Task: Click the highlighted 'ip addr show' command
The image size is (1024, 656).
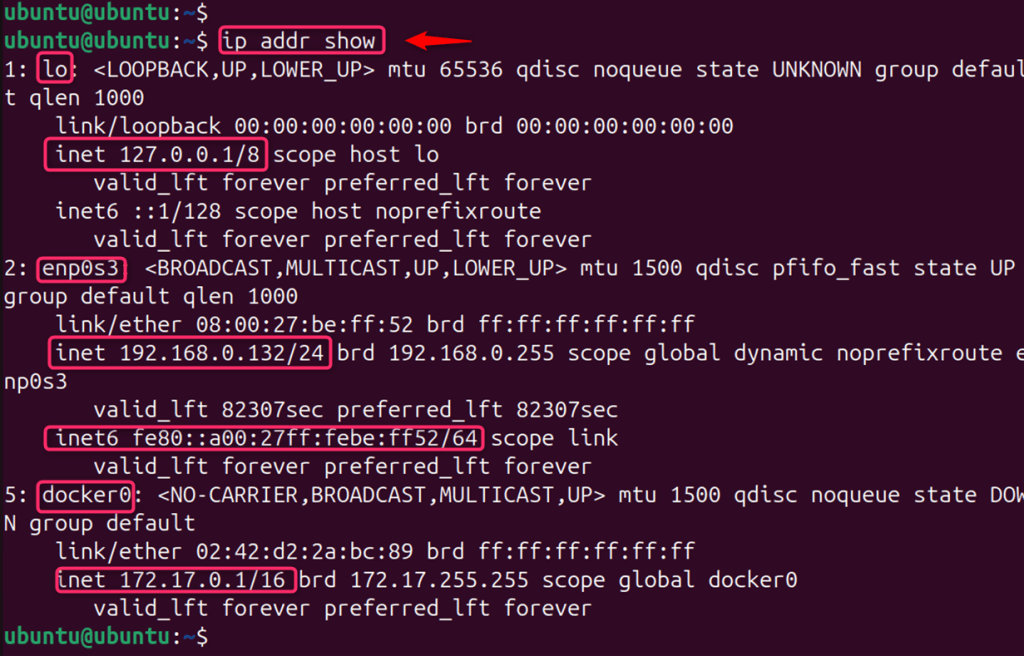Action: point(300,41)
